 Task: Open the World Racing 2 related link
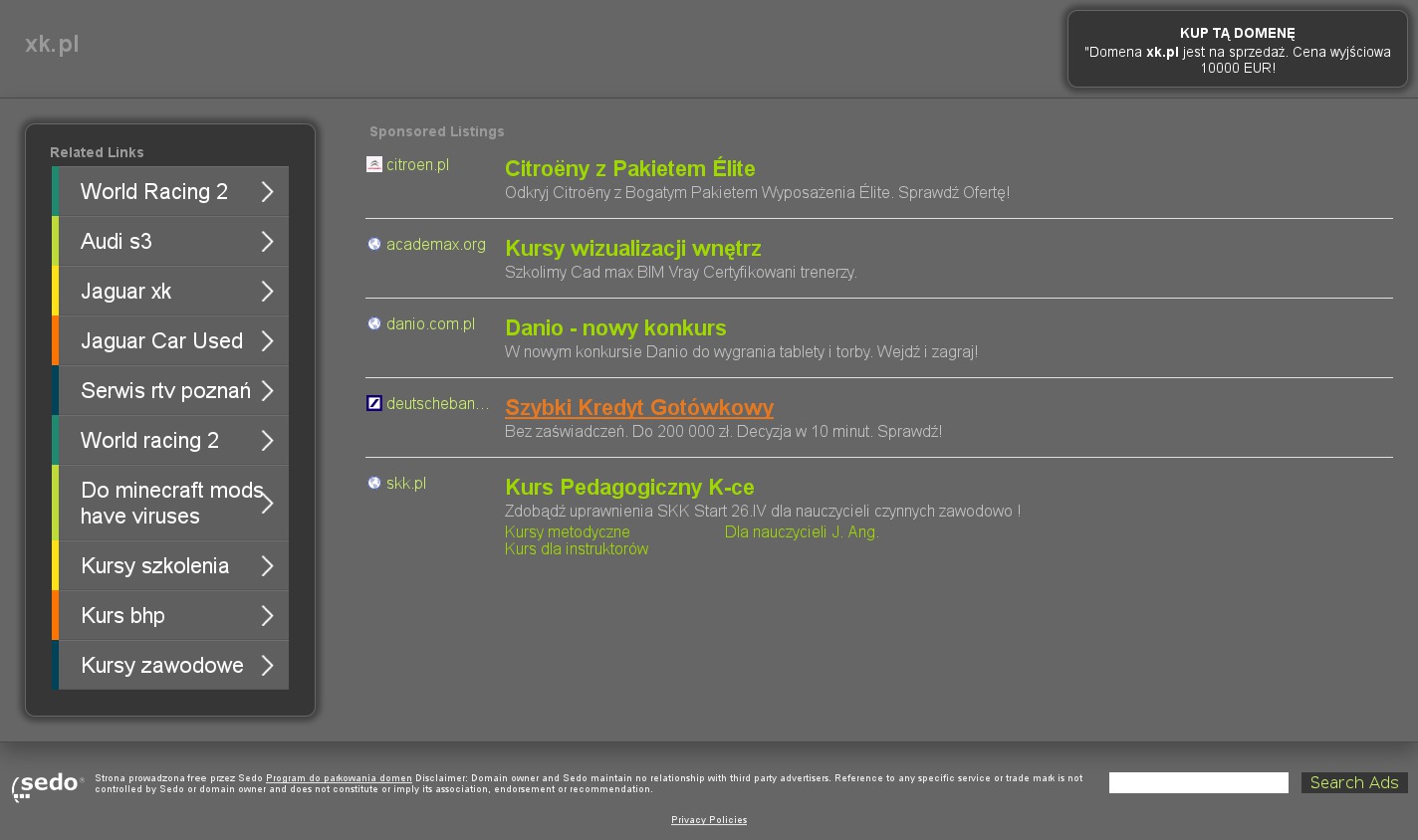(170, 192)
